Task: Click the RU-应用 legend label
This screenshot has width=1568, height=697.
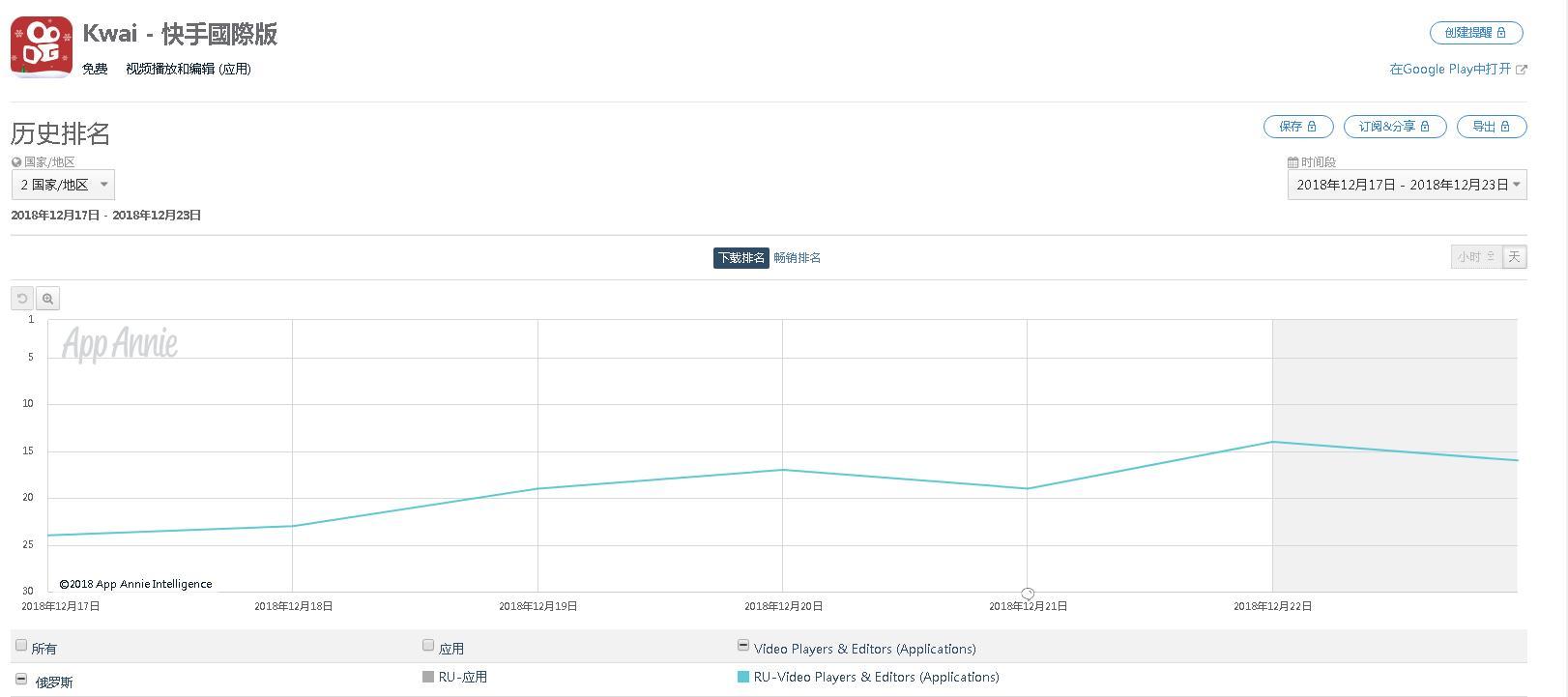Action: pos(463,677)
